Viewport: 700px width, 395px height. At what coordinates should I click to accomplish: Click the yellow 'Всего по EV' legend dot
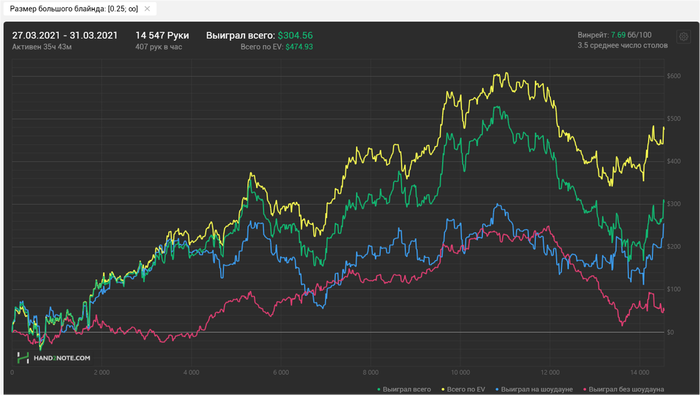coord(443,390)
